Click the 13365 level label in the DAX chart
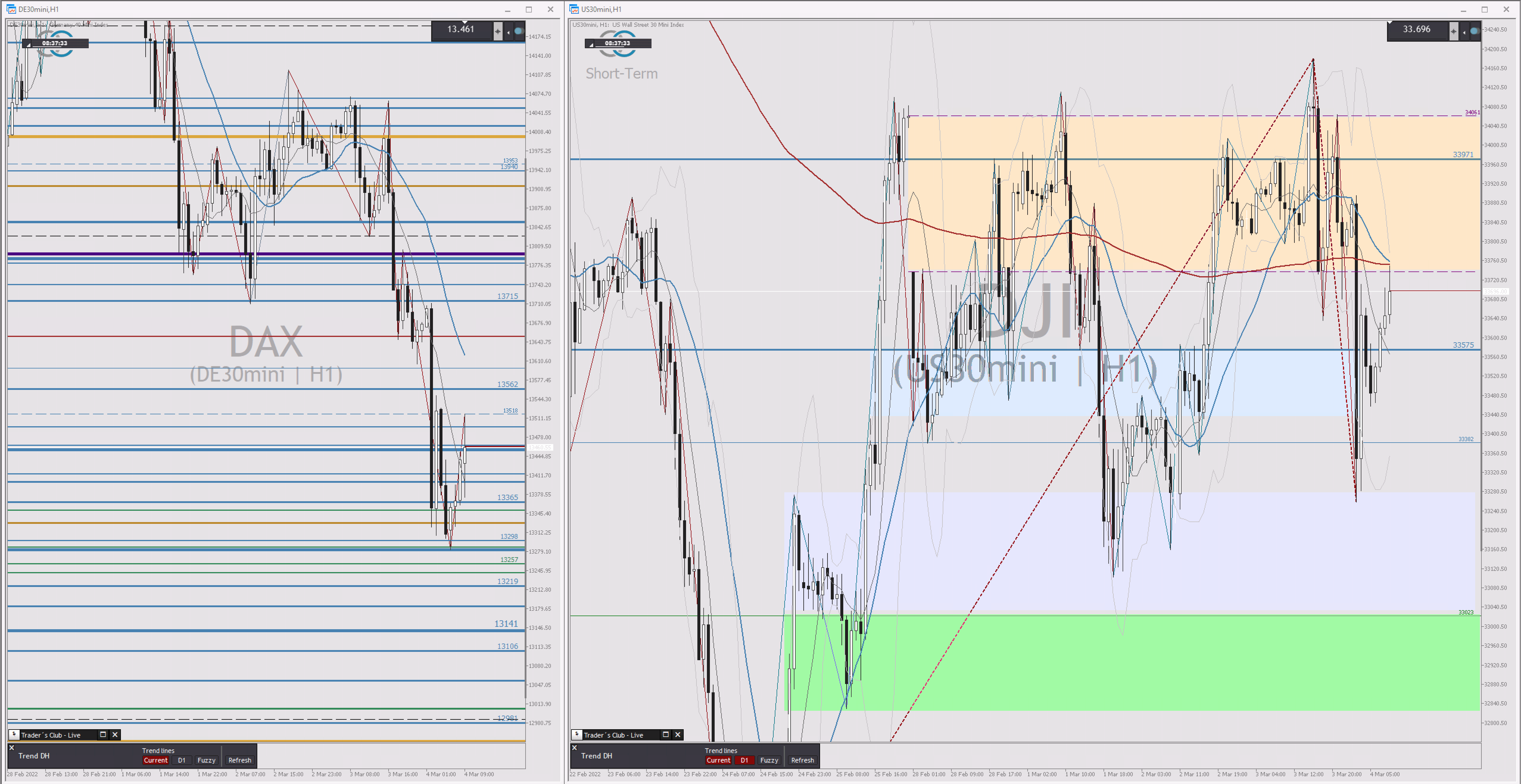Viewport: 1521px width, 784px height. [507, 498]
